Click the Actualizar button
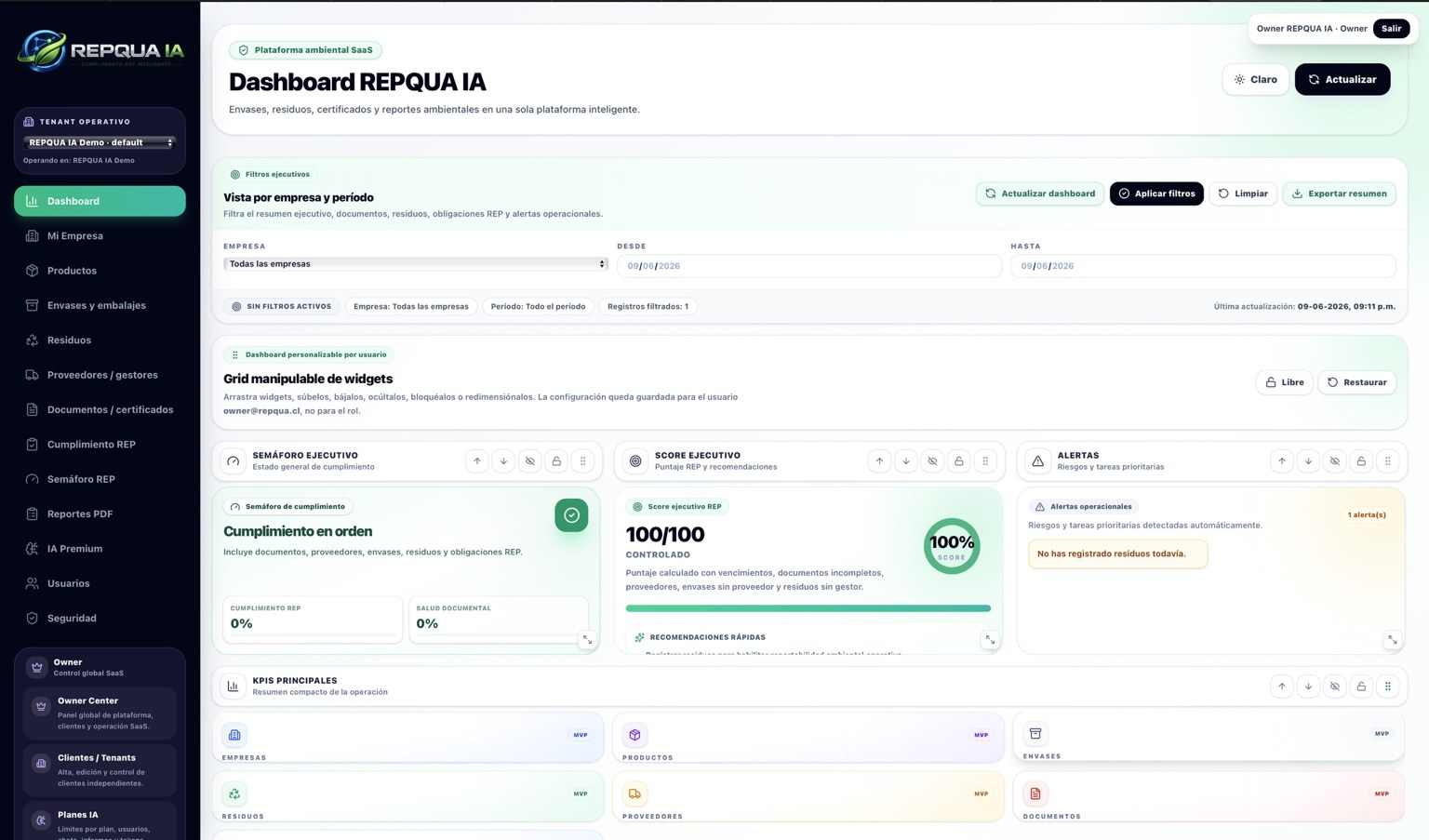 tap(1342, 79)
